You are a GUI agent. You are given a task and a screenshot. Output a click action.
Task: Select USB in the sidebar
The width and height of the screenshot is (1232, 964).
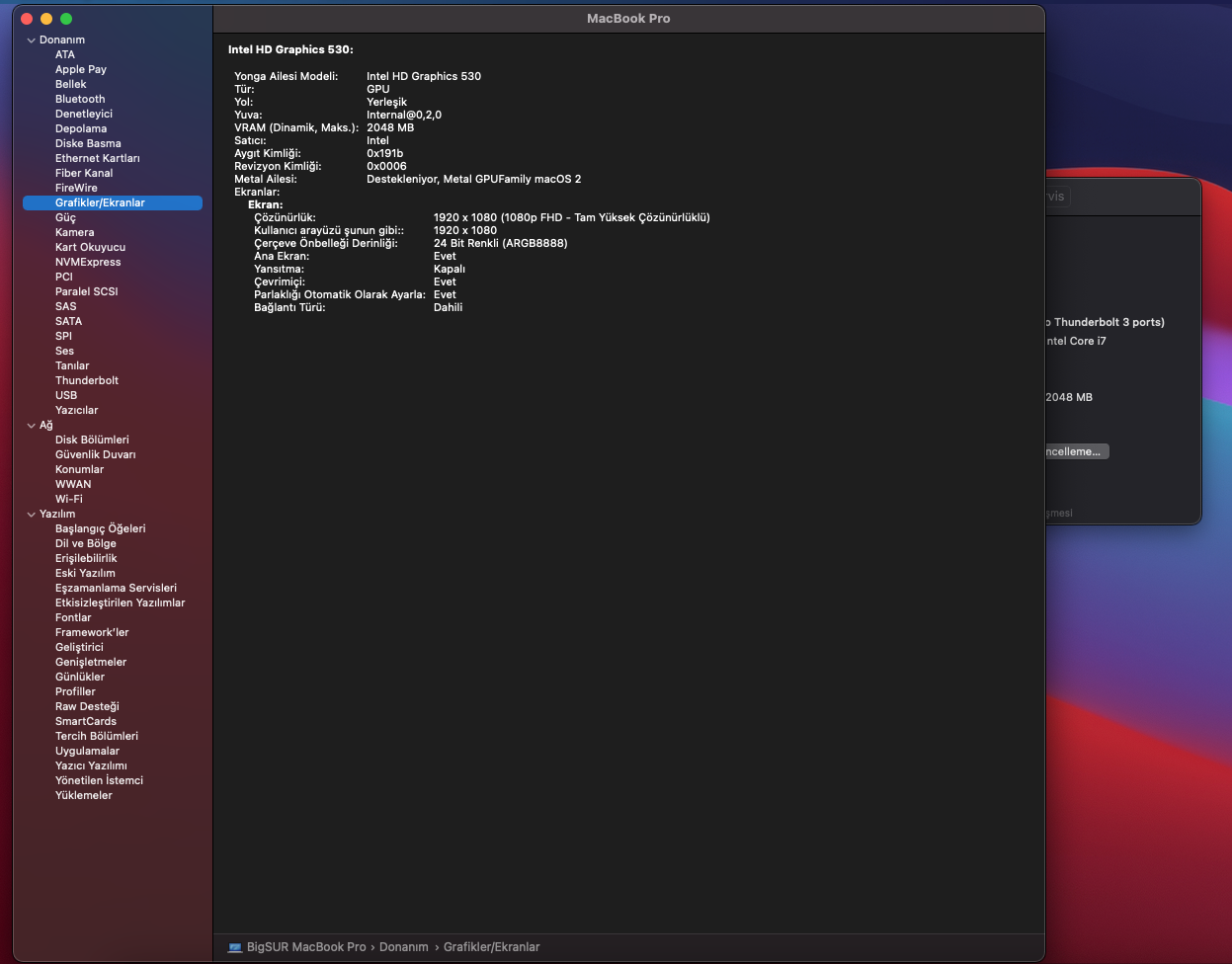66,395
